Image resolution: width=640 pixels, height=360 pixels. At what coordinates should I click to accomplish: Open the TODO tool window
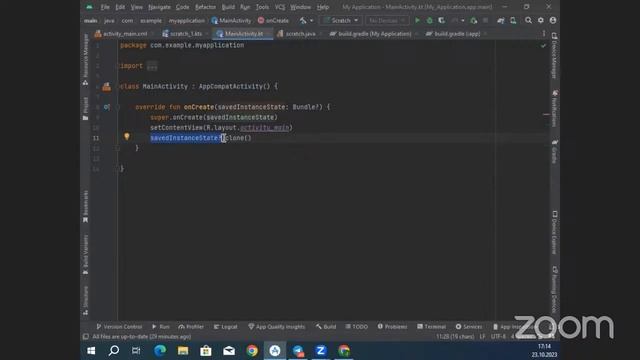(x=357, y=327)
